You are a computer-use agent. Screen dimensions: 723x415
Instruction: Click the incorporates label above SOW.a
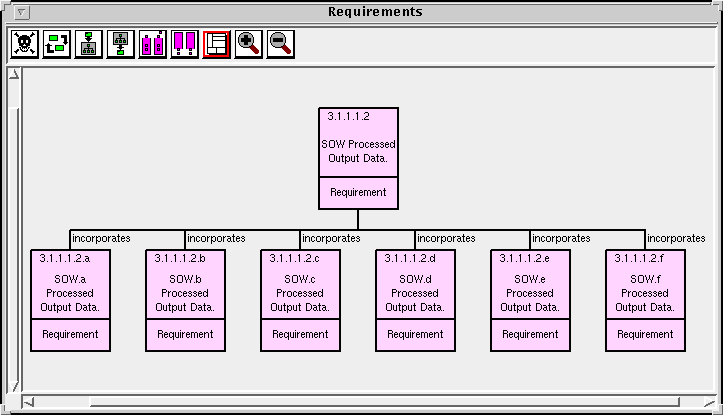pos(101,239)
